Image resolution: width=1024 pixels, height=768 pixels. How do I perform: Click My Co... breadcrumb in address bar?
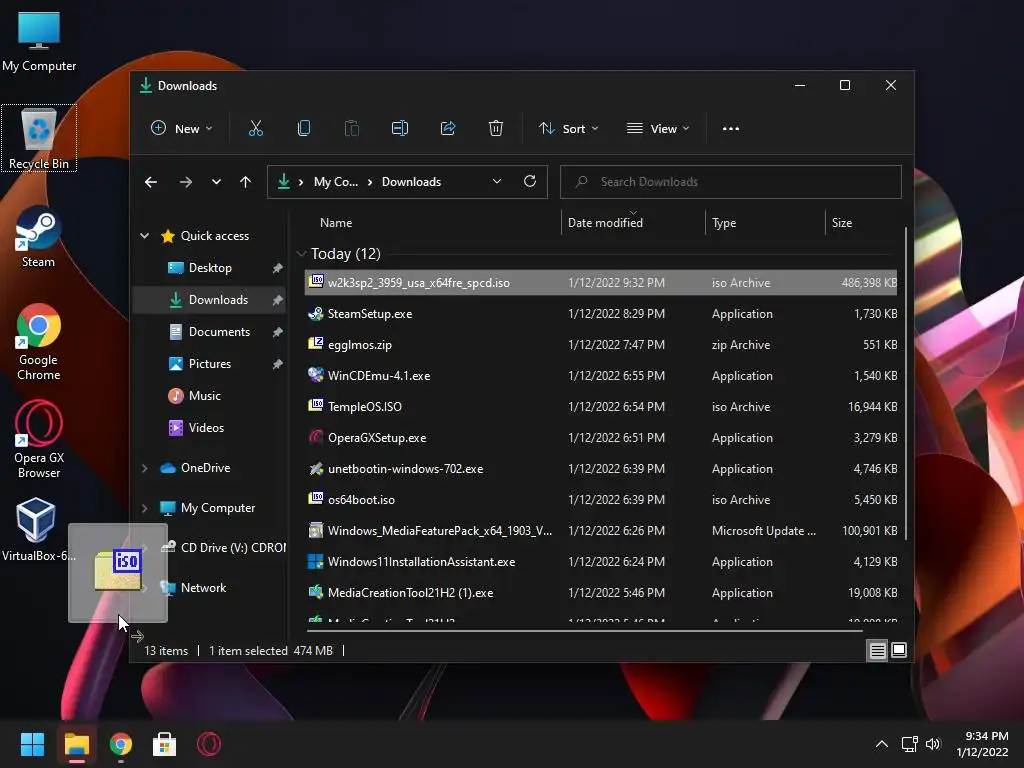pyautogui.click(x=336, y=182)
